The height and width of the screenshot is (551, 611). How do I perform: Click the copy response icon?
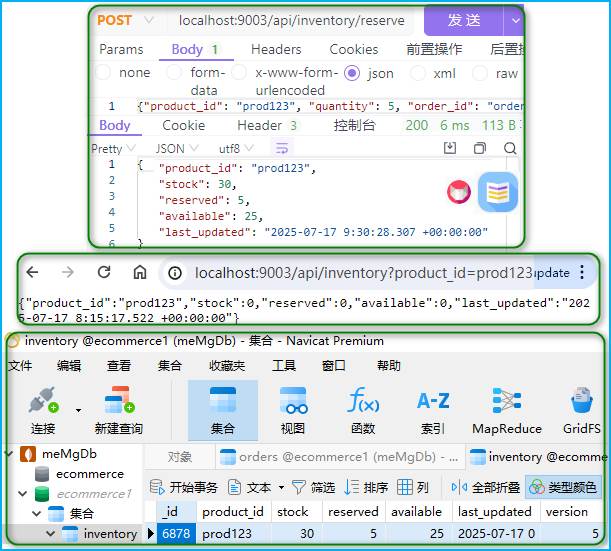click(480, 148)
